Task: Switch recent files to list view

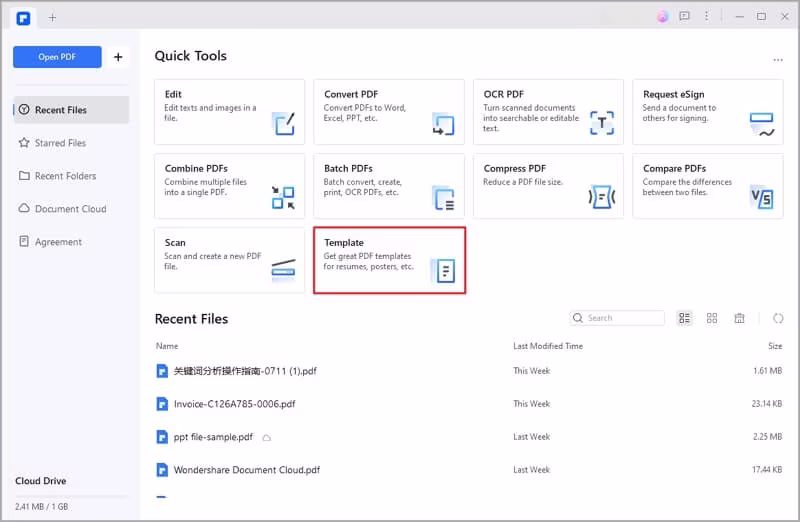Action: click(x=685, y=318)
